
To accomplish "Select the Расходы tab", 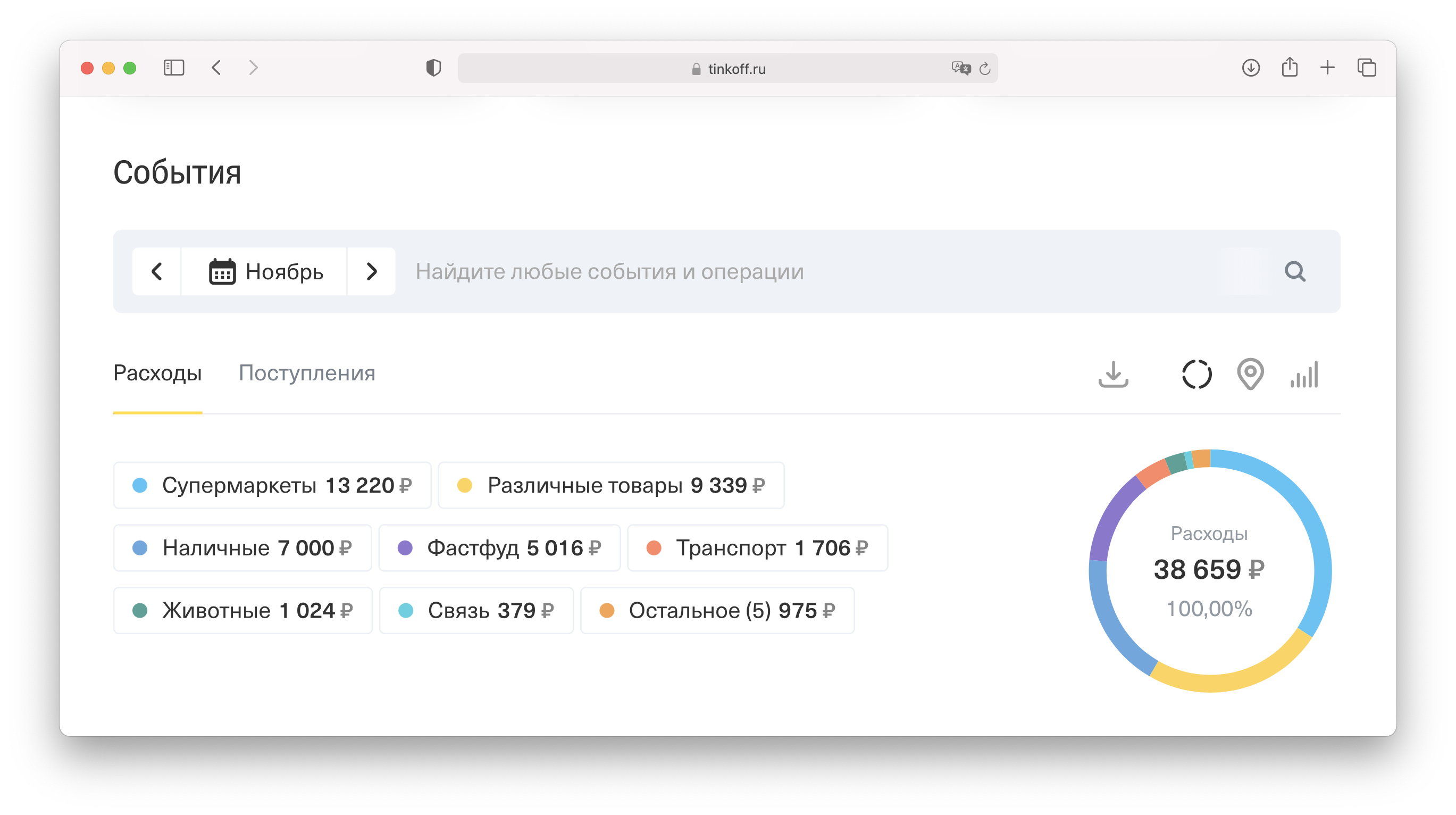I will click(157, 373).
